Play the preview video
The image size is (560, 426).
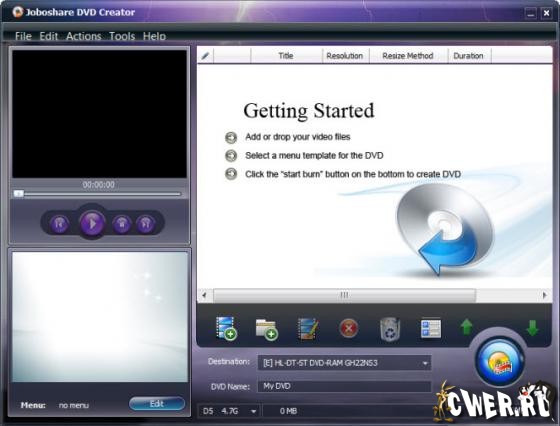point(92,224)
